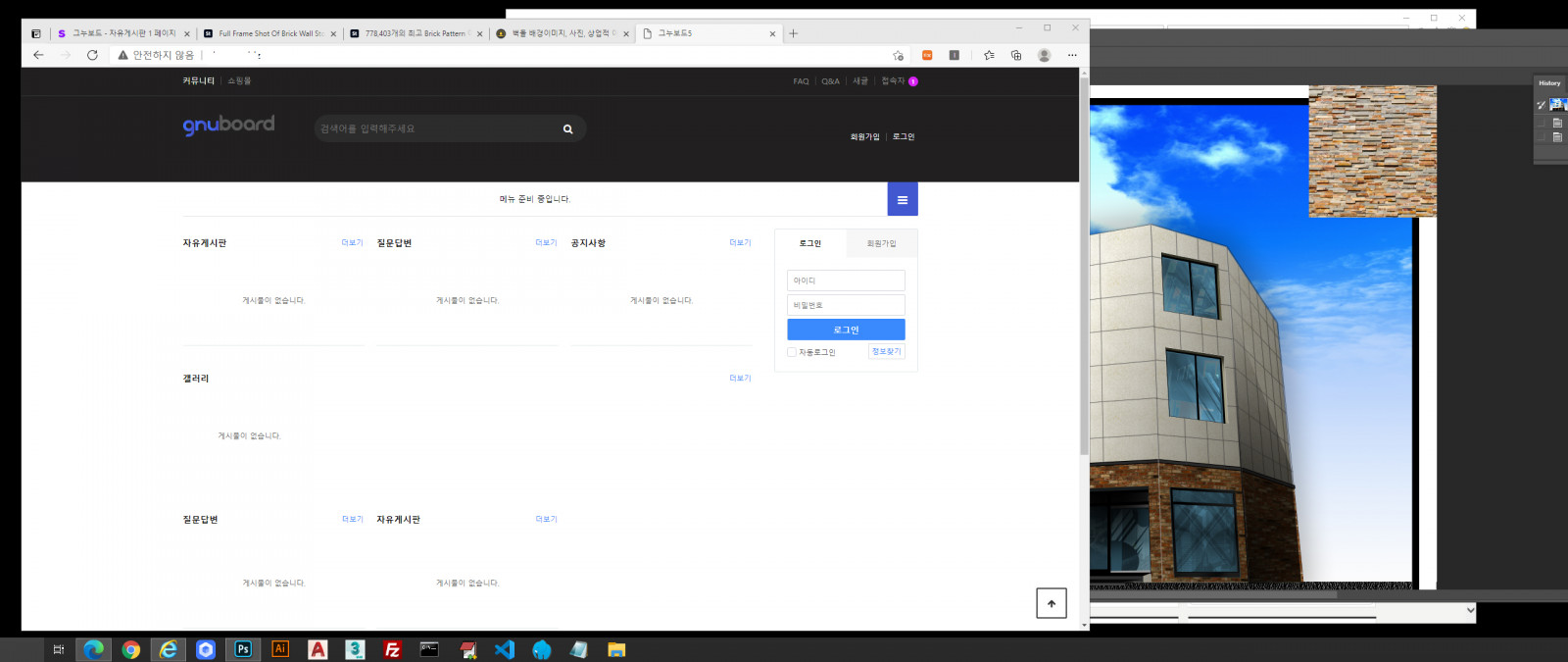Expand the dropdown below the Photoshop canvas
Image resolution: width=1568 pixels, height=662 pixels.
[x=1469, y=611]
